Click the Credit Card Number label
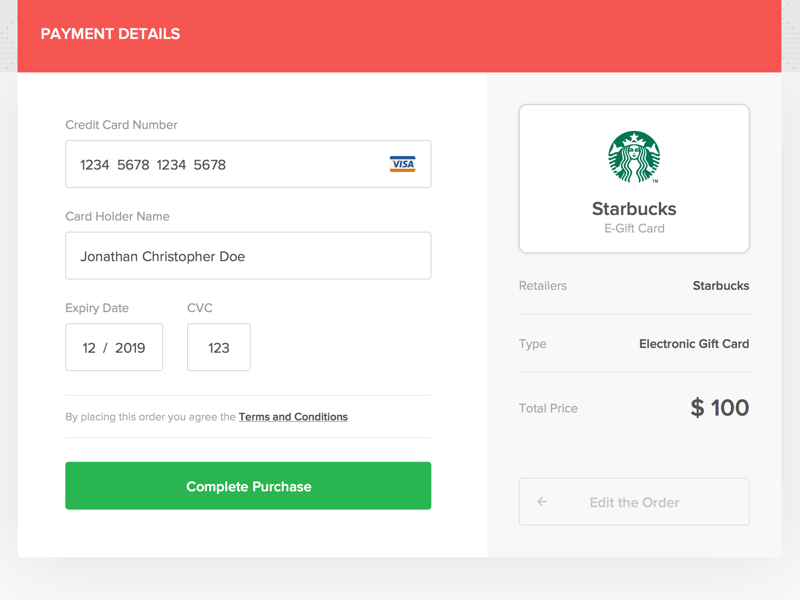The image size is (800, 600). pyautogui.click(x=121, y=125)
